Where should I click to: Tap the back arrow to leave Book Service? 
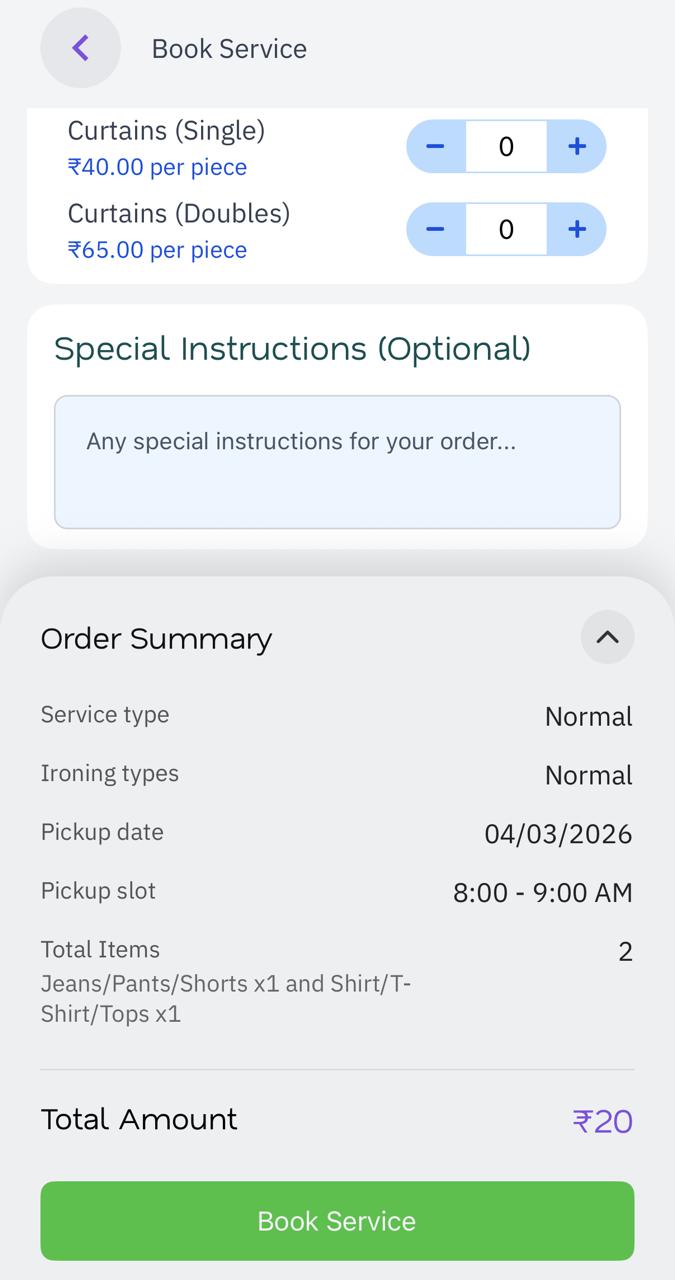[x=80, y=47]
